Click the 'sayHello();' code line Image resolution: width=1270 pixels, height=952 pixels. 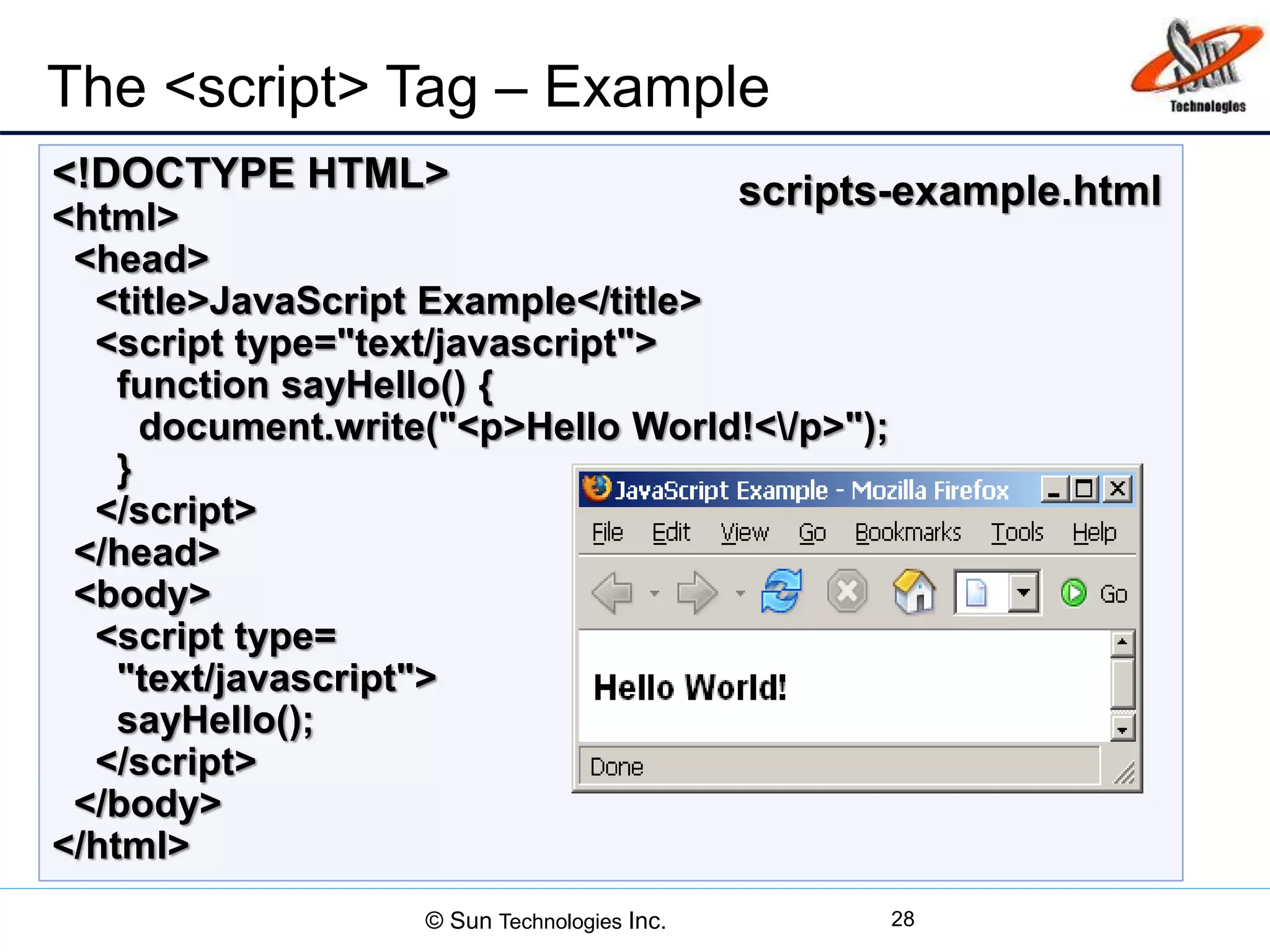[216, 721]
